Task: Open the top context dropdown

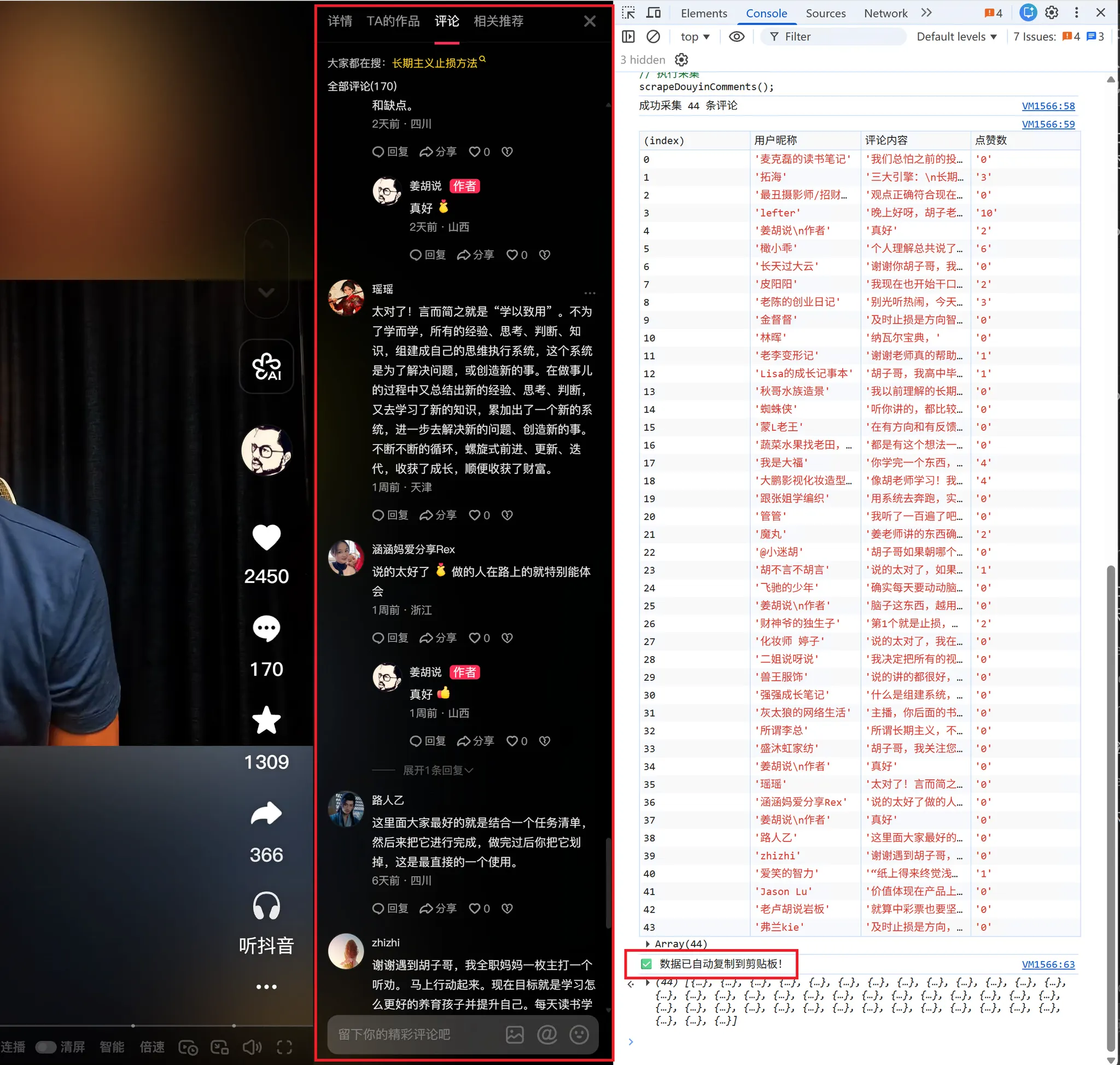Action: click(x=695, y=37)
